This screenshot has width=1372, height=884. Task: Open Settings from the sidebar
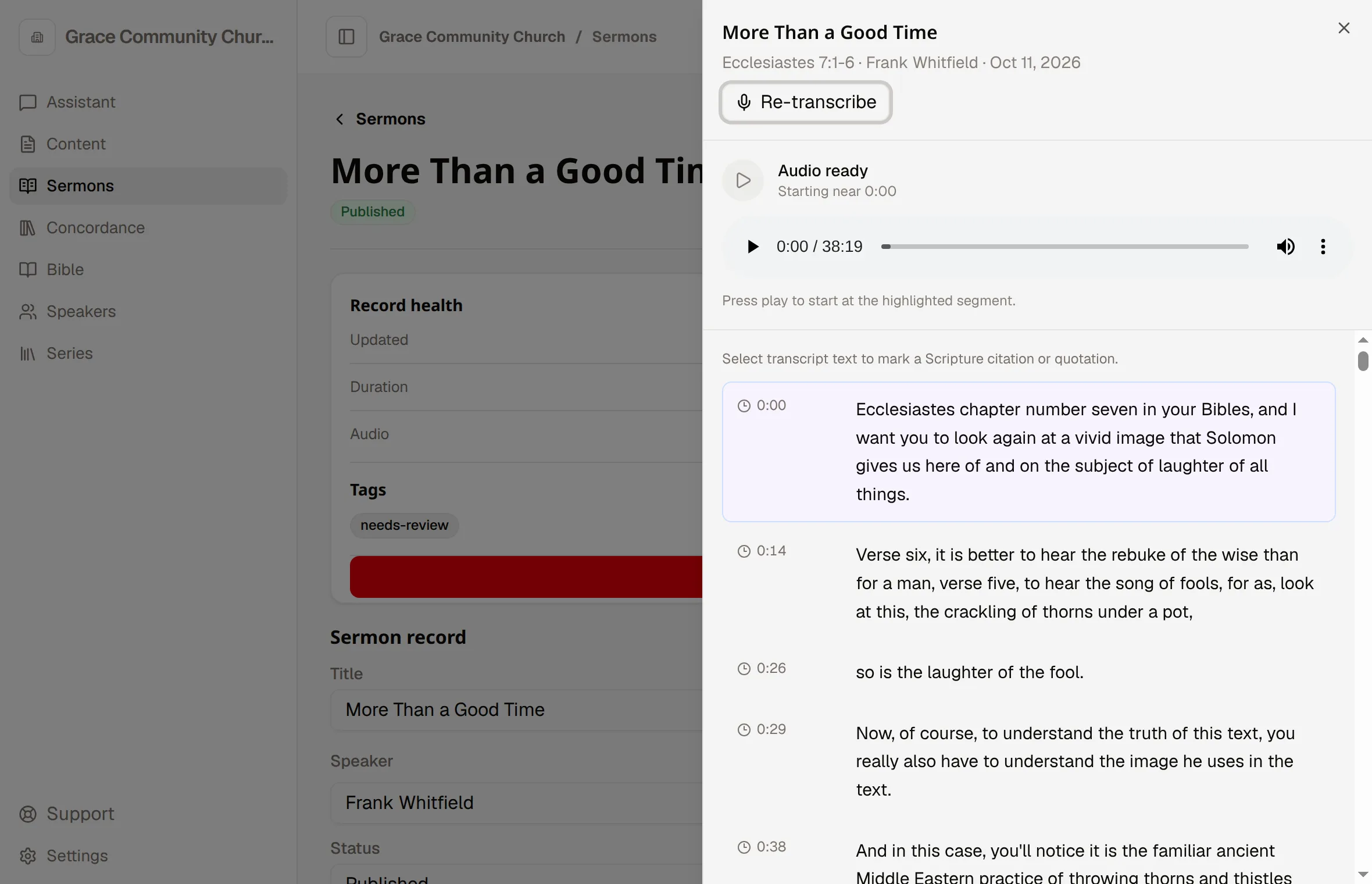pos(148,856)
